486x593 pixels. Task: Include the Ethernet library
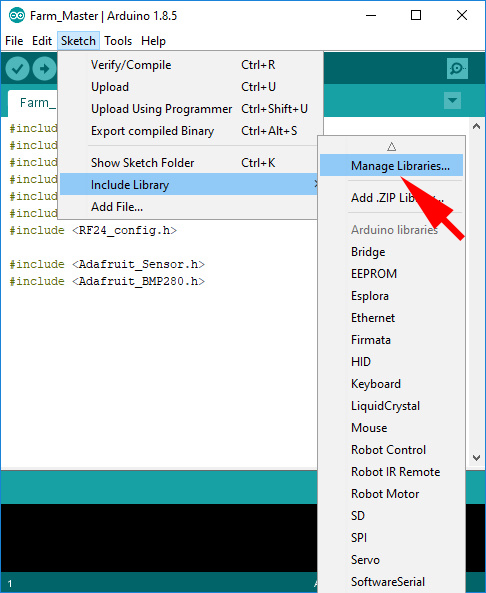(391, 318)
